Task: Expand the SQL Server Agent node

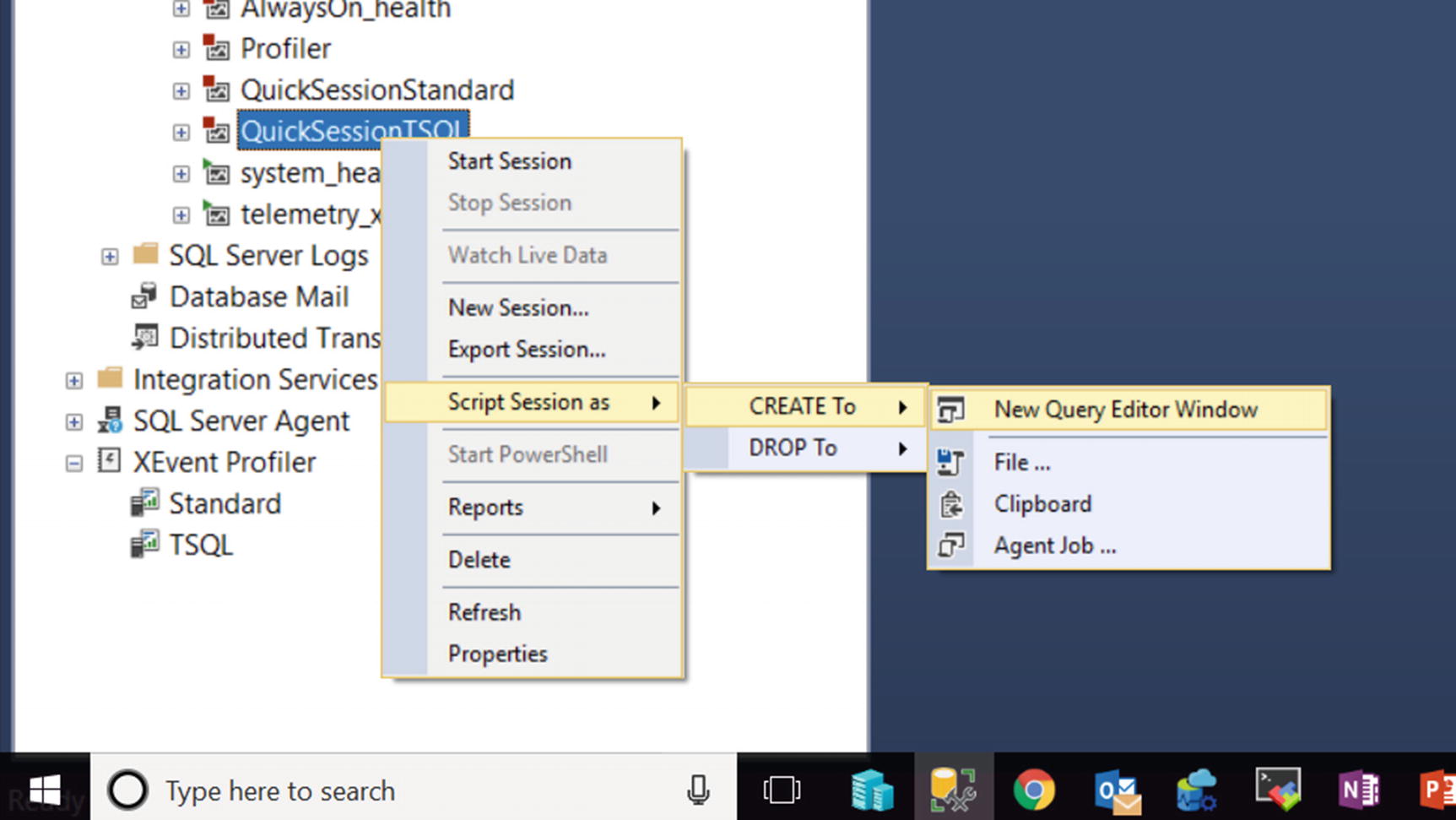Action: pyautogui.click(x=74, y=421)
